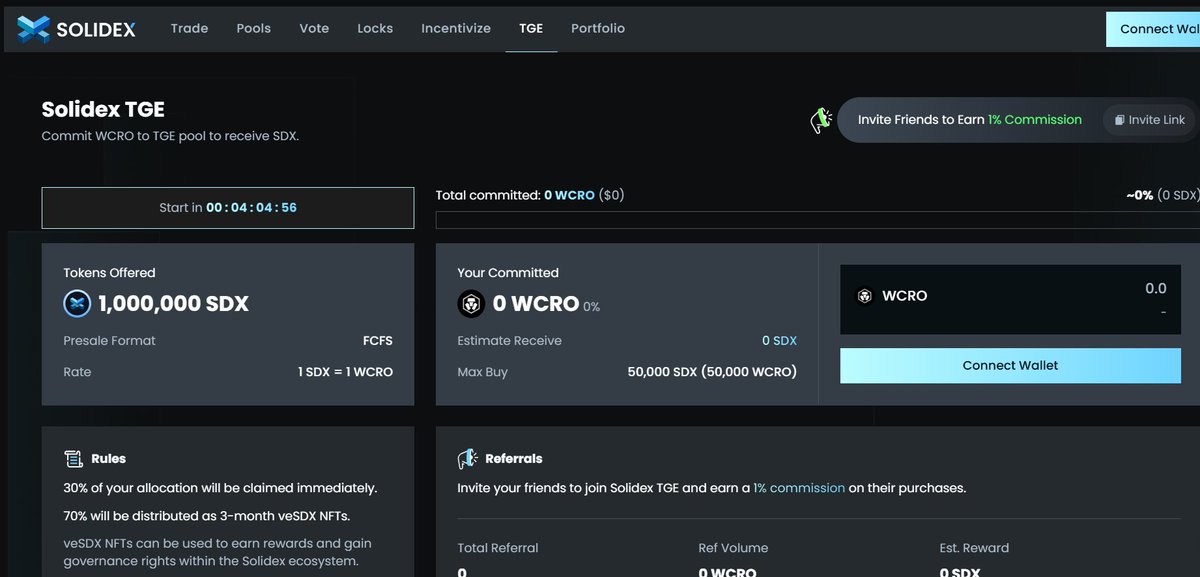Screen dimensions: 1200x577
Task: Click the WCRO amount input field showing 0.0
Action: 1010,299
